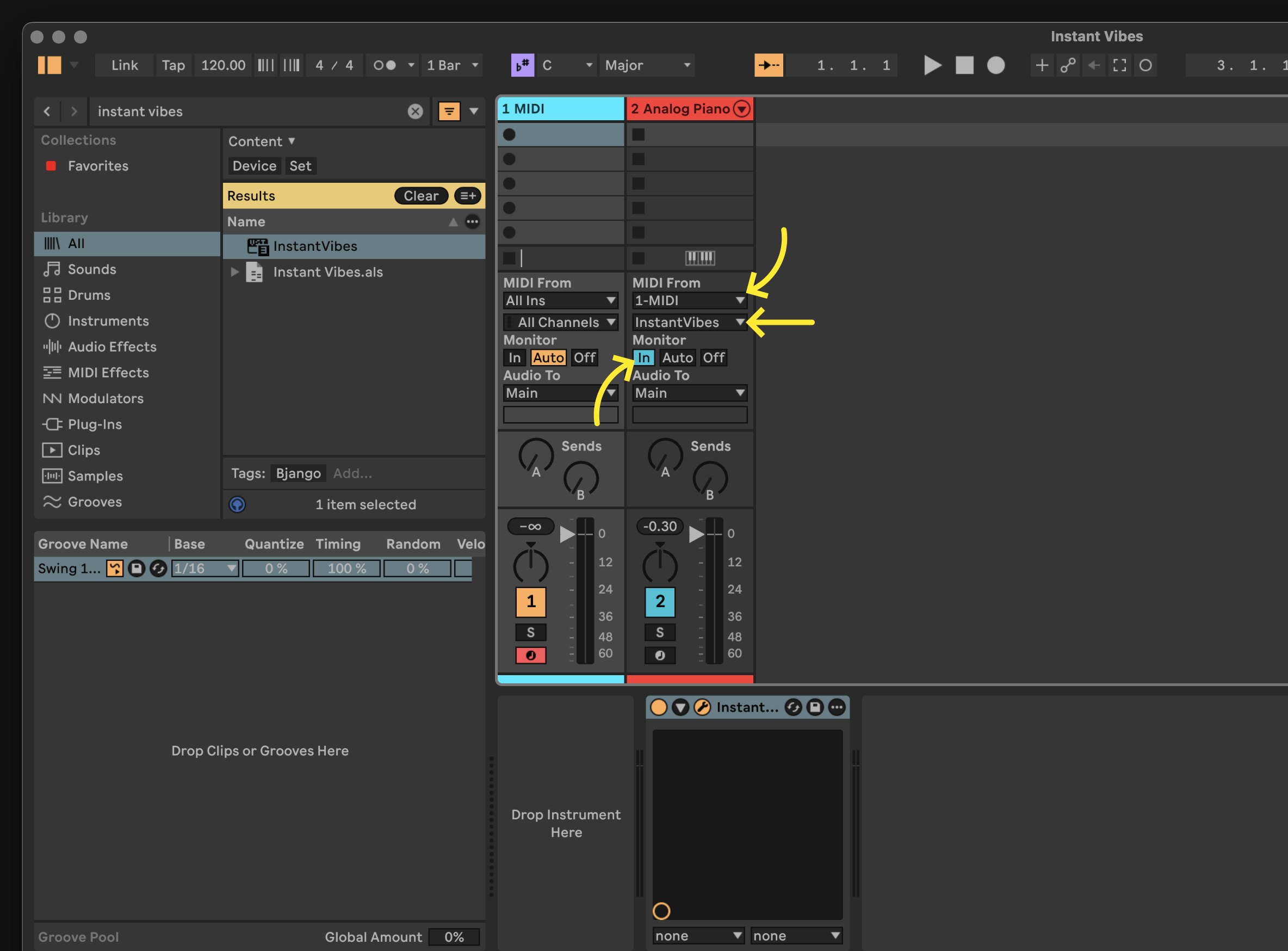Toggle the InstantVibes device on/off

click(658, 707)
